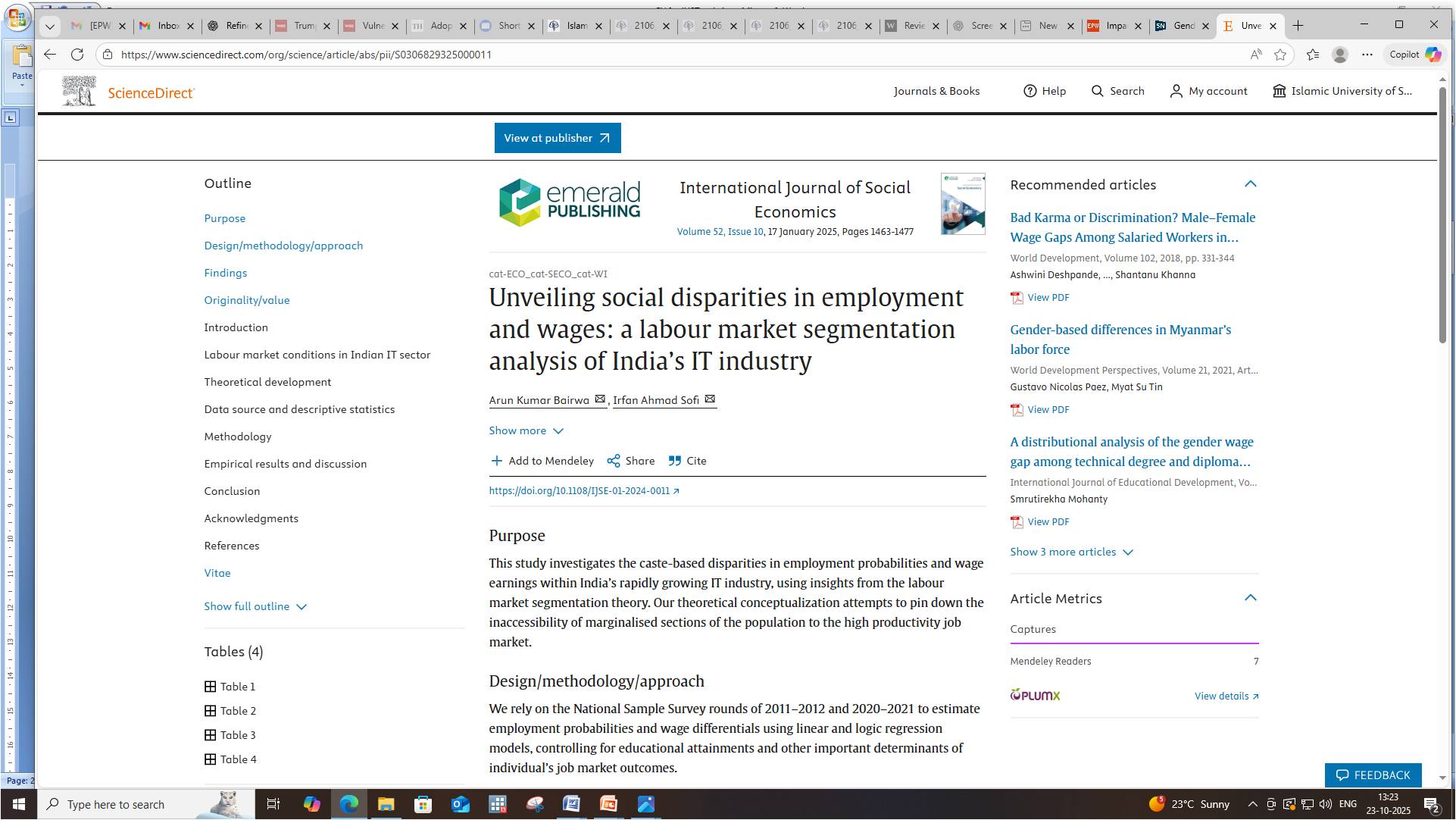Collapse the Recommended articles panel
This screenshot has height=820, width=1456.
1251,184
